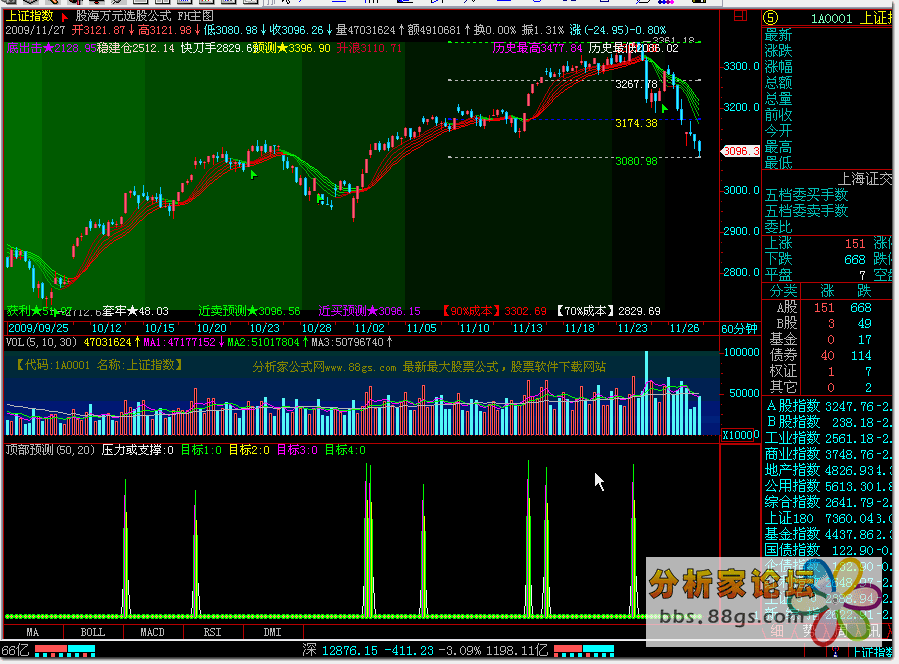899x664 pixels.
Task: Click the circled 5 icon in quote panel
Action: click(x=769, y=17)
